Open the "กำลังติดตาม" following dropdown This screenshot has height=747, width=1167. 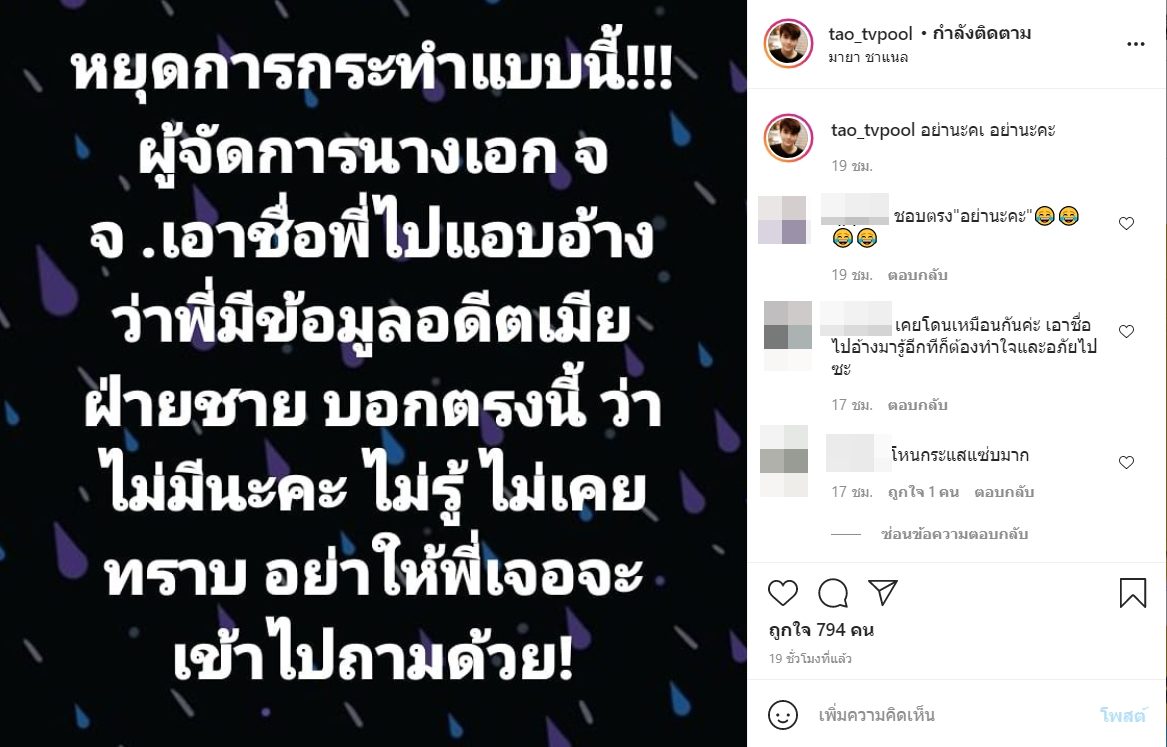coord(981,33)
